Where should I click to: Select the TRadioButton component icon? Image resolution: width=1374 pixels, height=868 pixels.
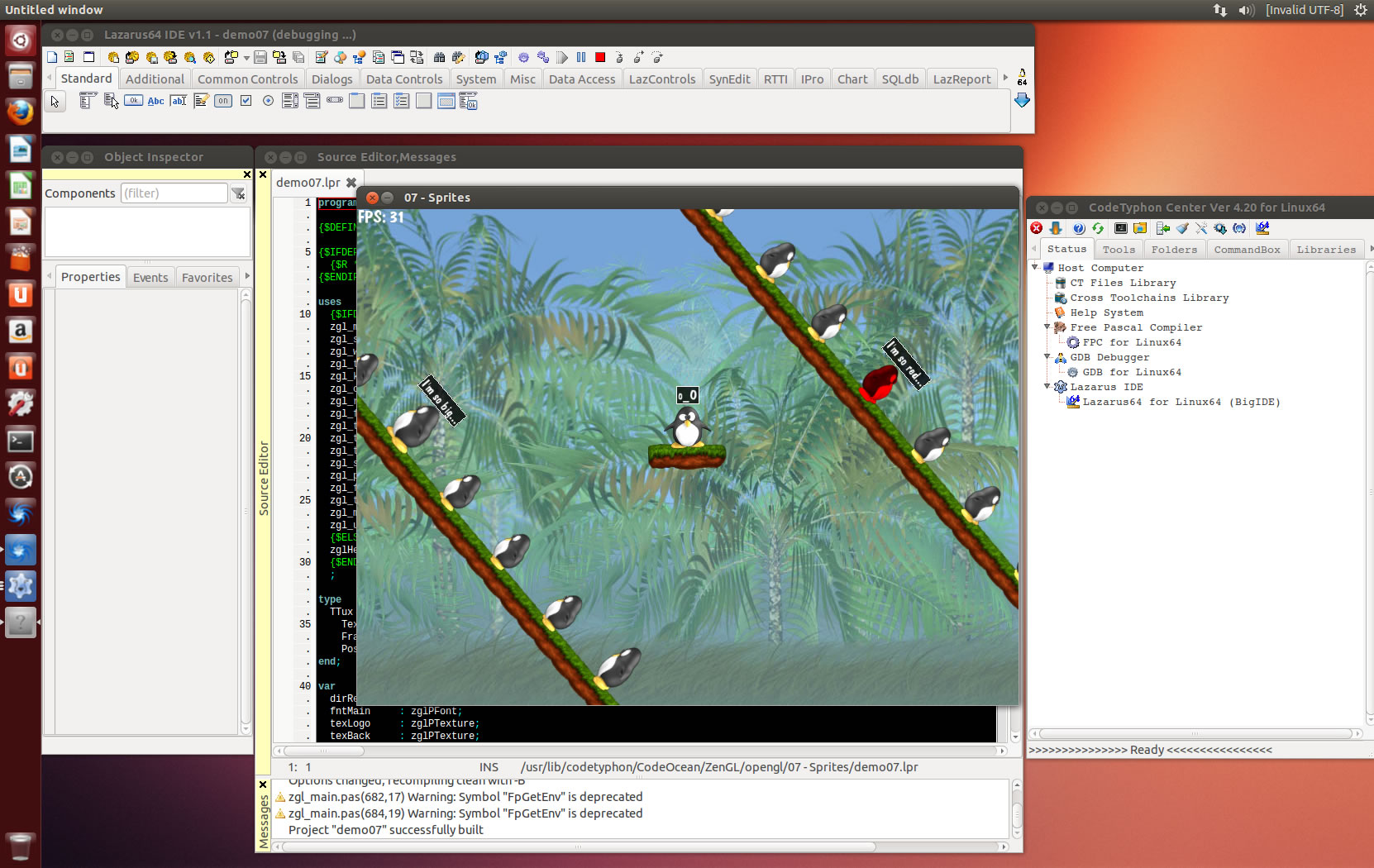(268, 101)
